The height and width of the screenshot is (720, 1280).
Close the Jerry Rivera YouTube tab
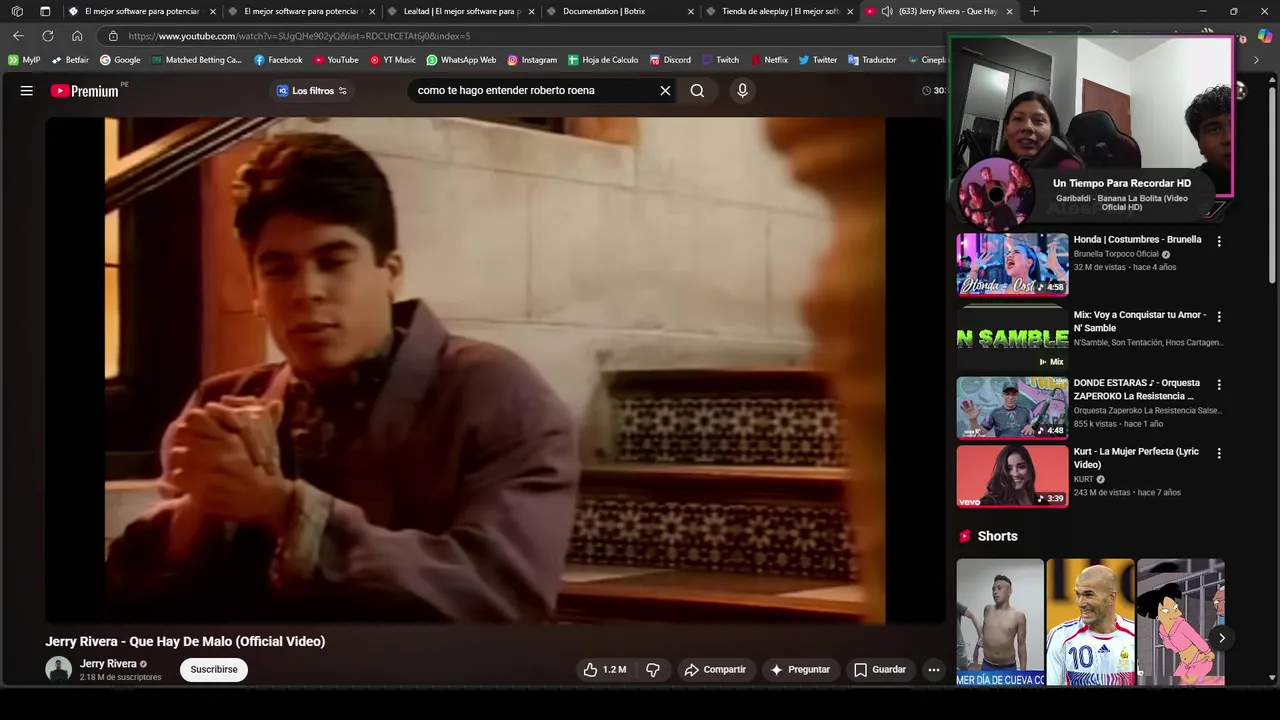pyautogui.click(x=1009, y=11)
